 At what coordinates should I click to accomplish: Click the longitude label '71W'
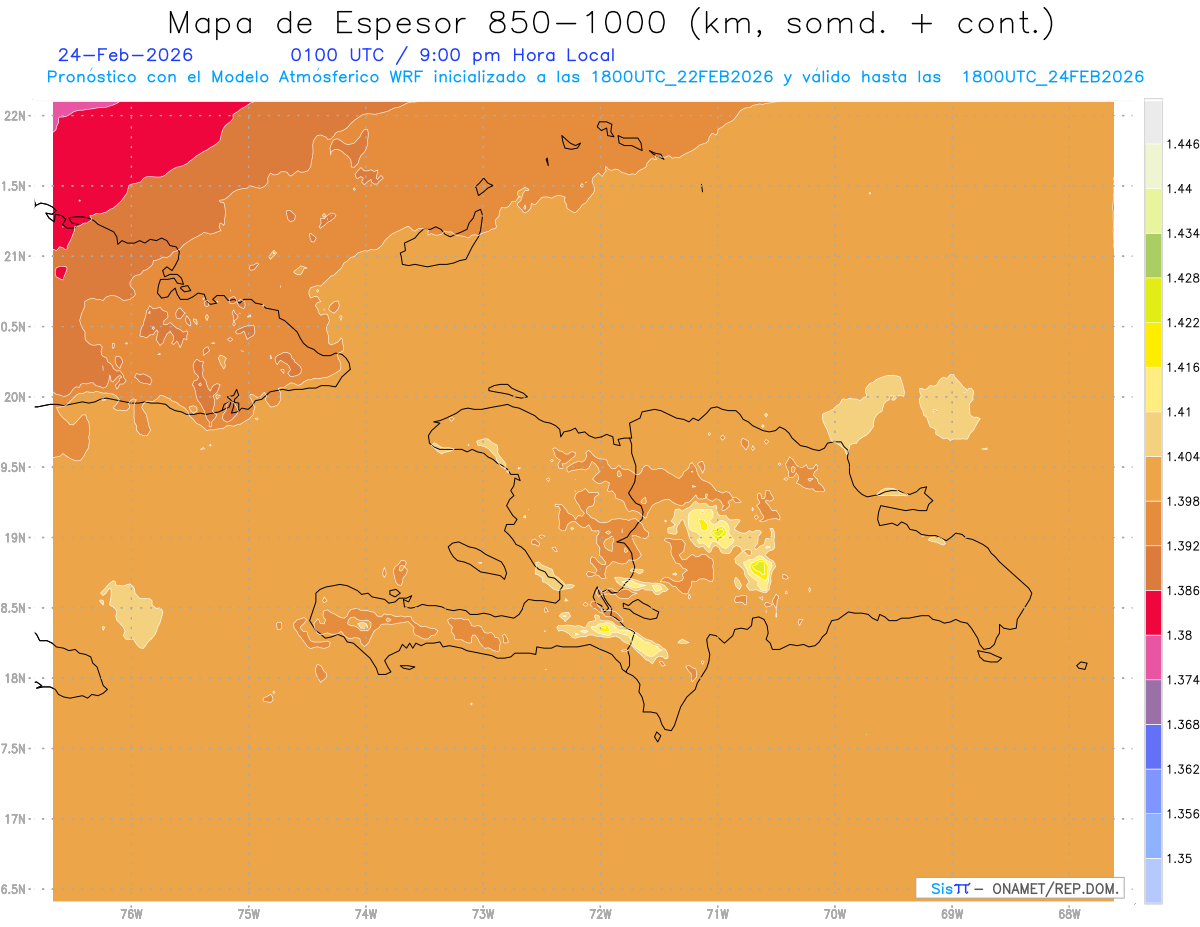(x=717, y=914)
